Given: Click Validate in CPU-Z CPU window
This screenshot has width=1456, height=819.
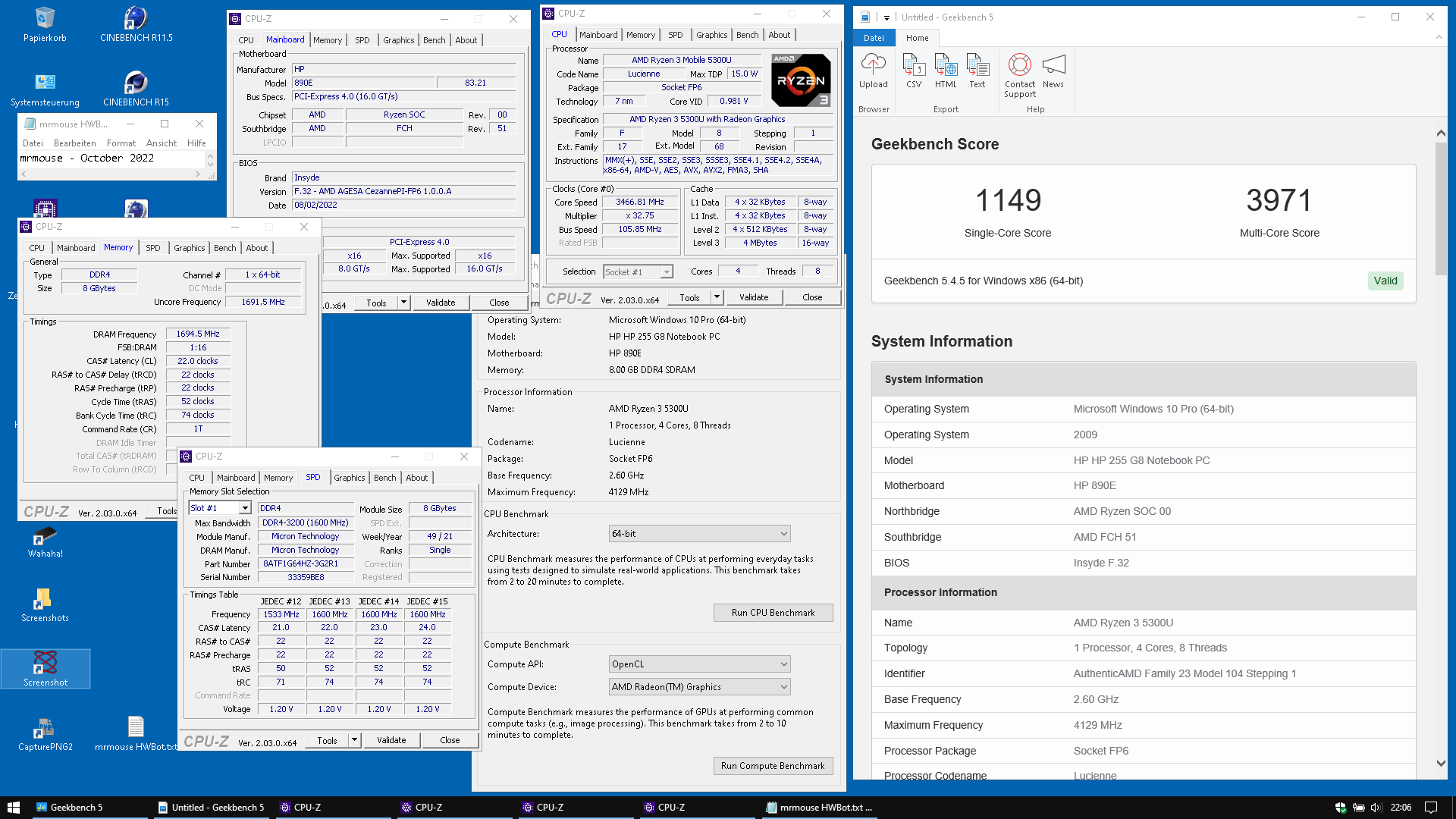Looking at the screenshot, I should tap(754, 297).
